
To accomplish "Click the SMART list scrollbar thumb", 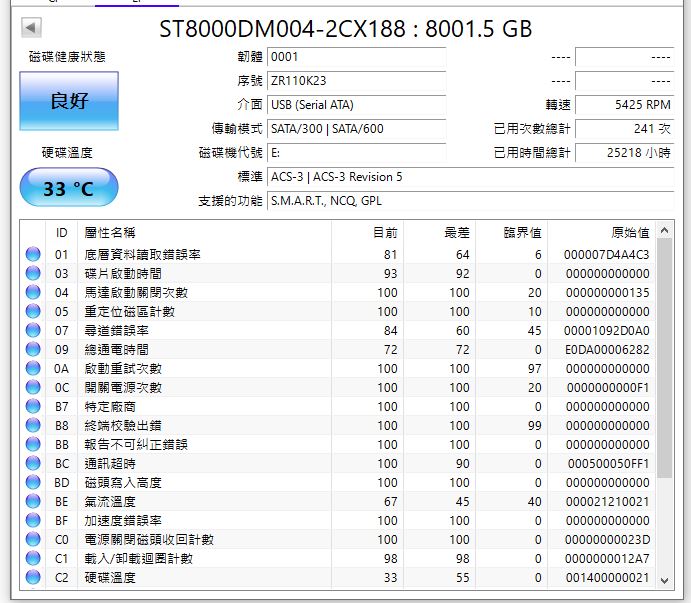I will 665,358.
